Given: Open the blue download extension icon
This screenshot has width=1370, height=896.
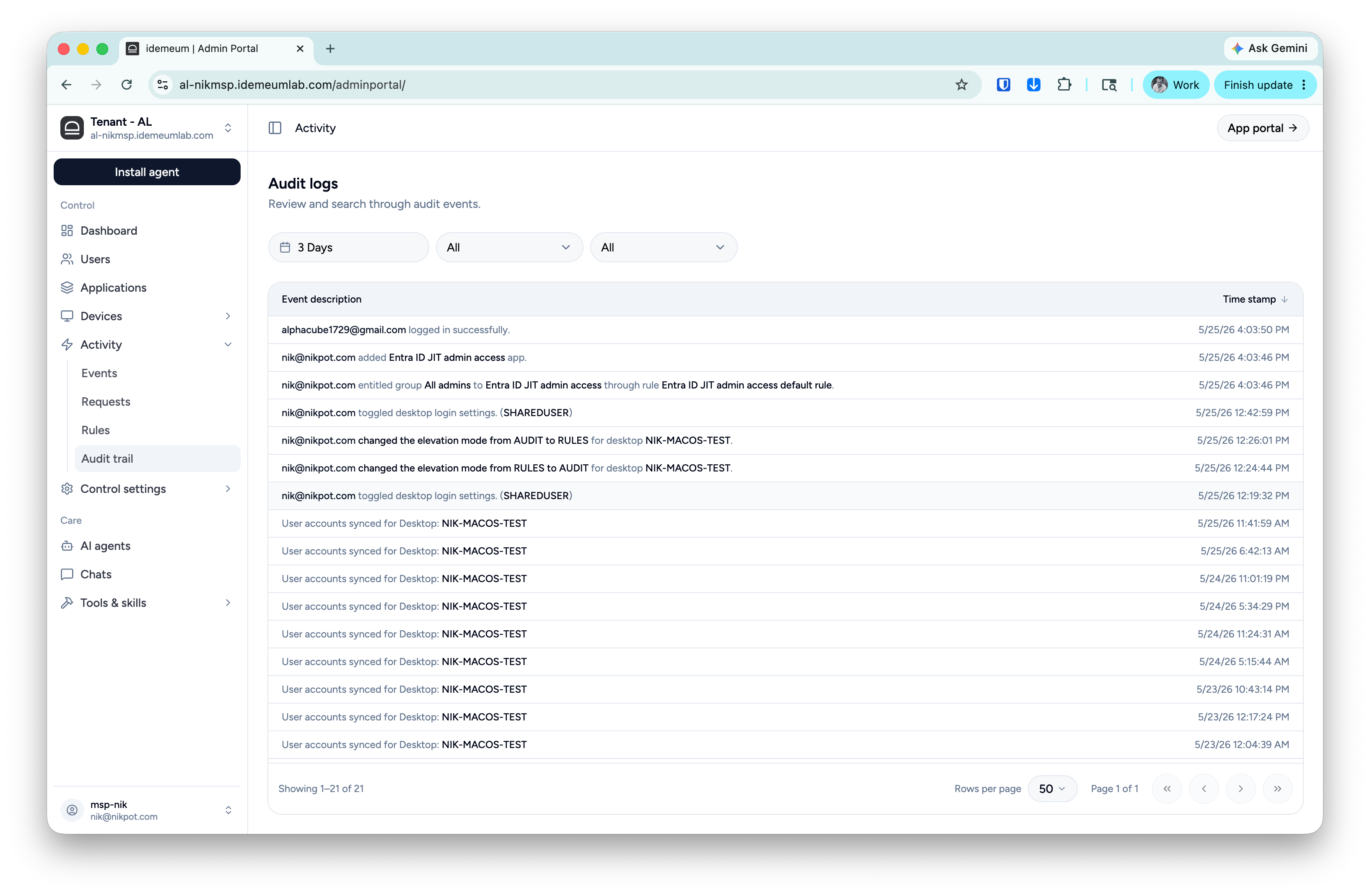Looking at the screenshot, I should [x=1033, y=85].
